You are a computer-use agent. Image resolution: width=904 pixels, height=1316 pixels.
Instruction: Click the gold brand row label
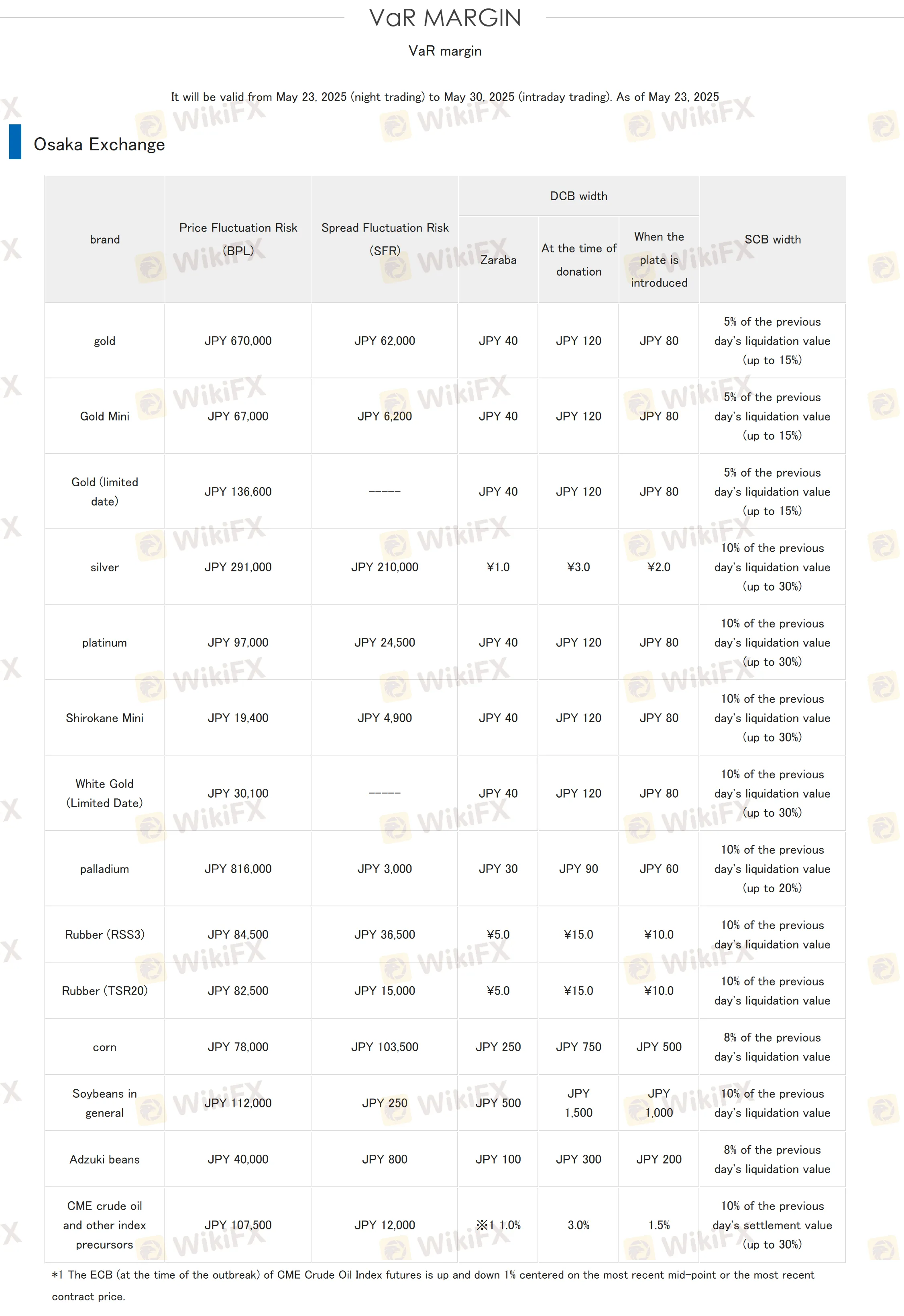[105, 341]
